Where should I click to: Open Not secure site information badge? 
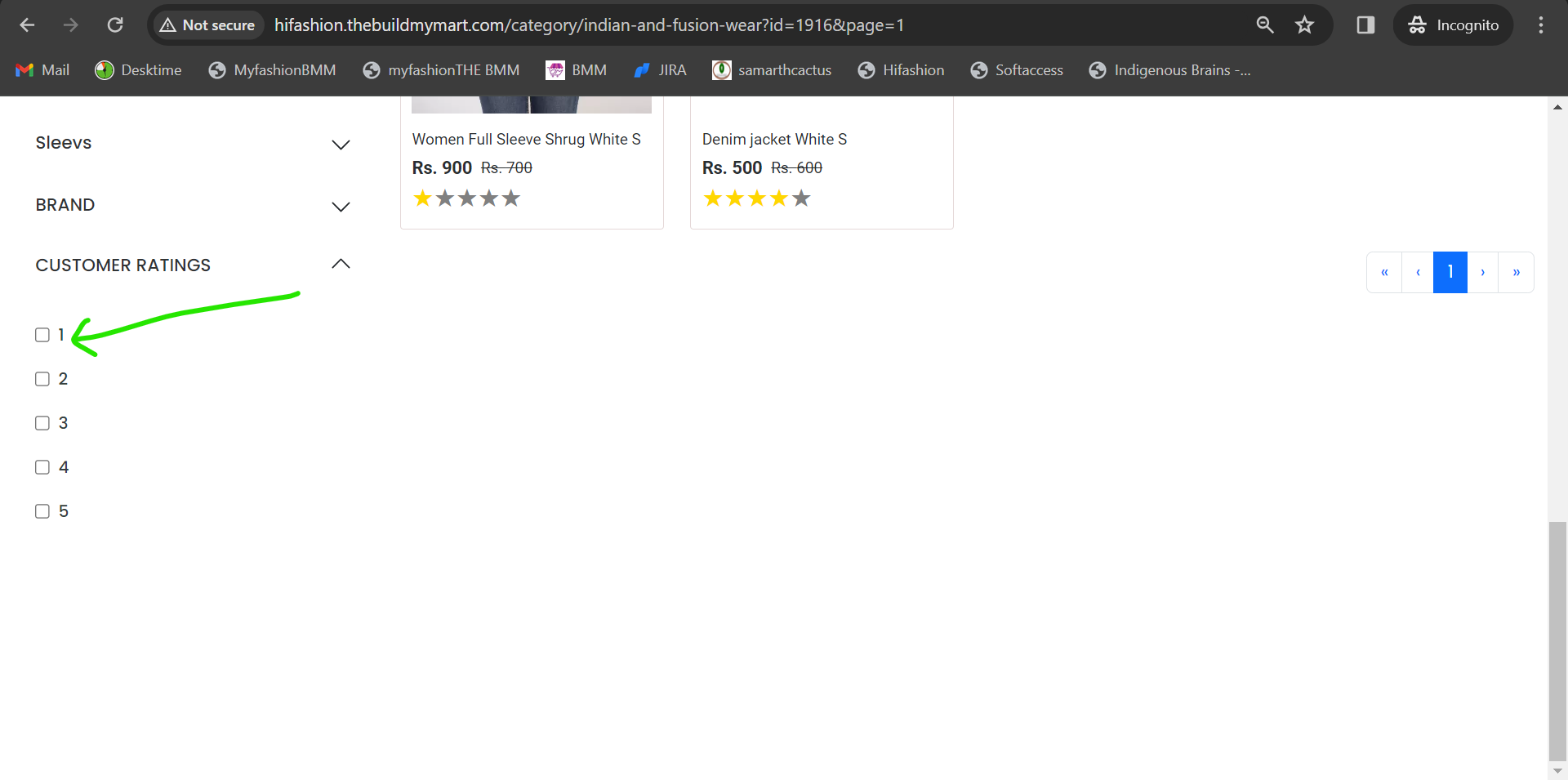pyautogui.click(x=207, y=25)
